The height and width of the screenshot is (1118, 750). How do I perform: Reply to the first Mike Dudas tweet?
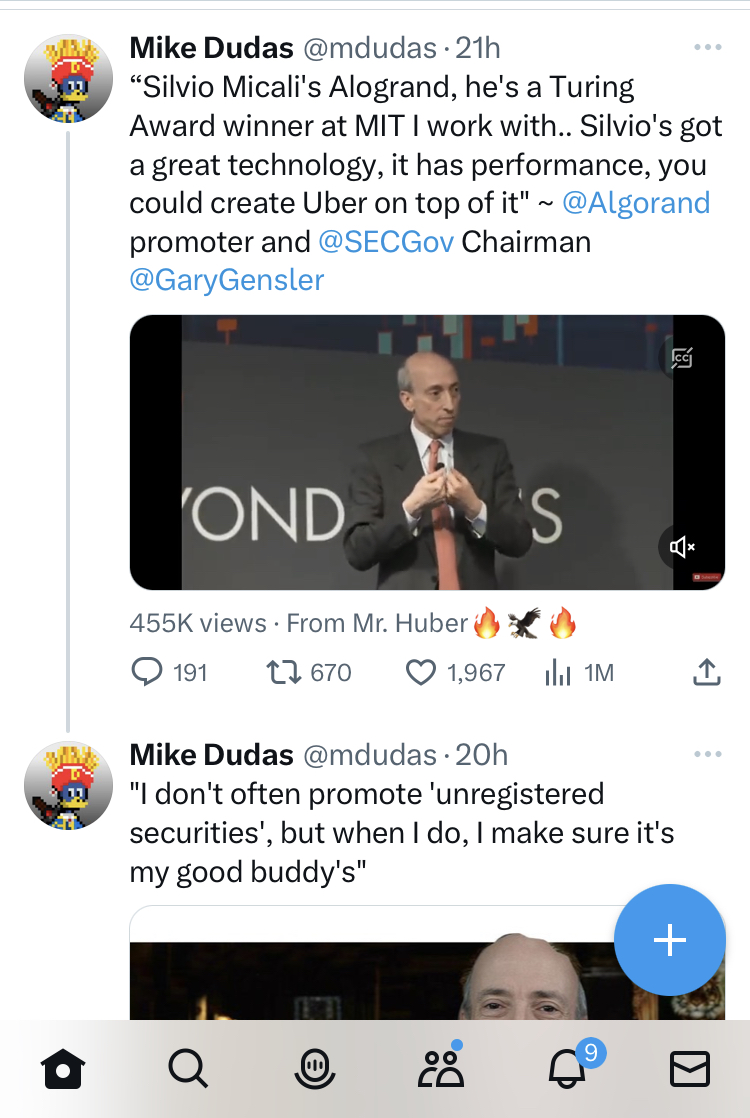point(147,672)
